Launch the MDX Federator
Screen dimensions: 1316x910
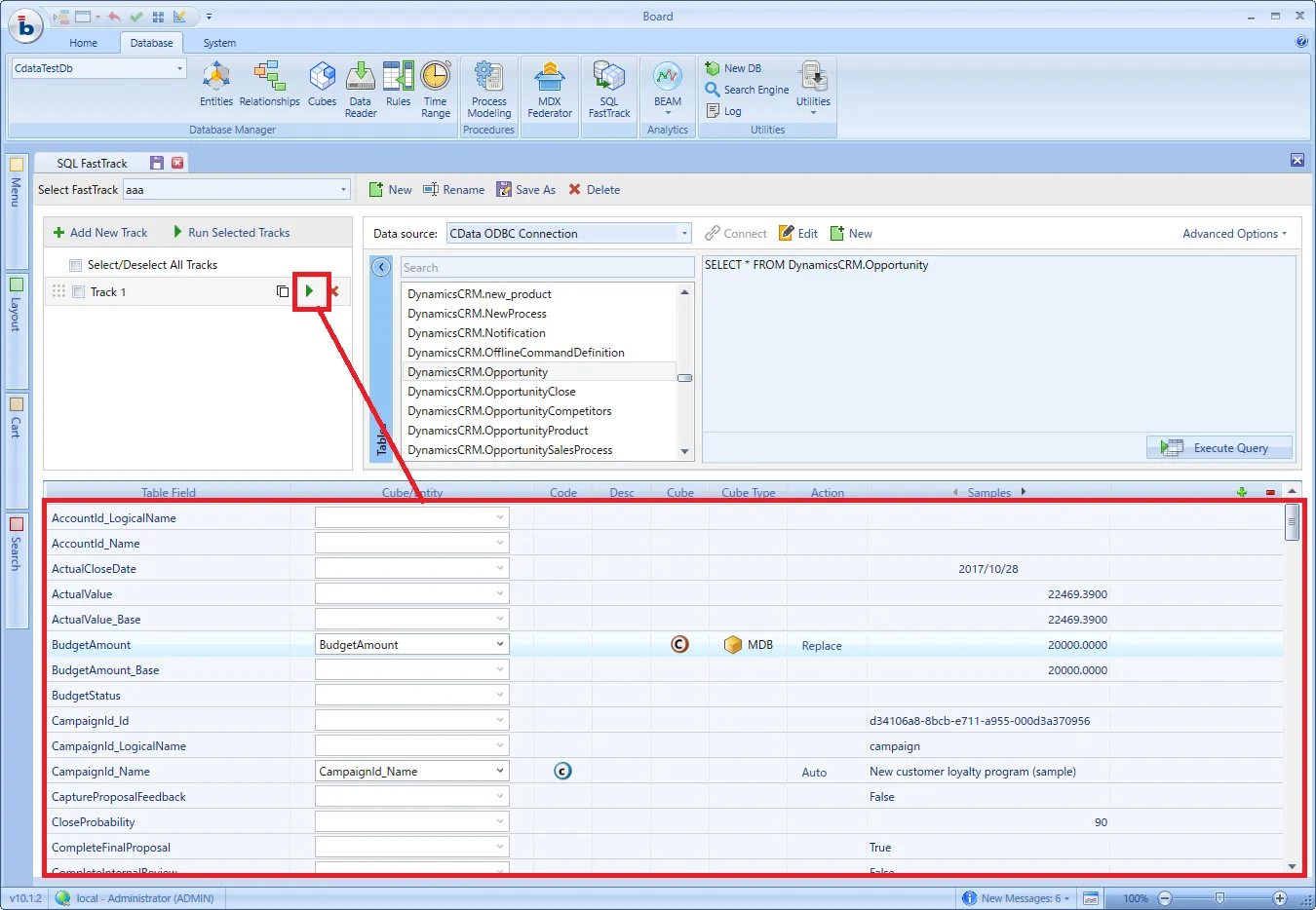point(549,77)
